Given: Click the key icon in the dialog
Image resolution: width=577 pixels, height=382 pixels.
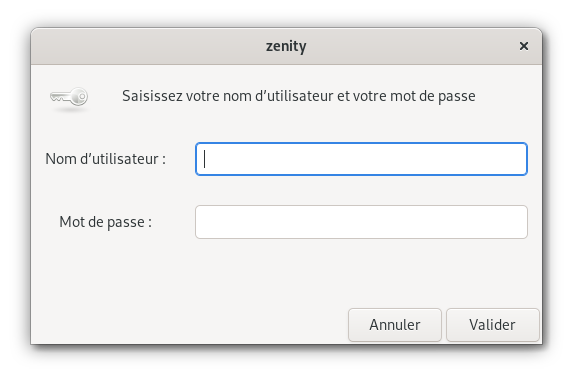Looking at the screenshot, I should point(69,97).
